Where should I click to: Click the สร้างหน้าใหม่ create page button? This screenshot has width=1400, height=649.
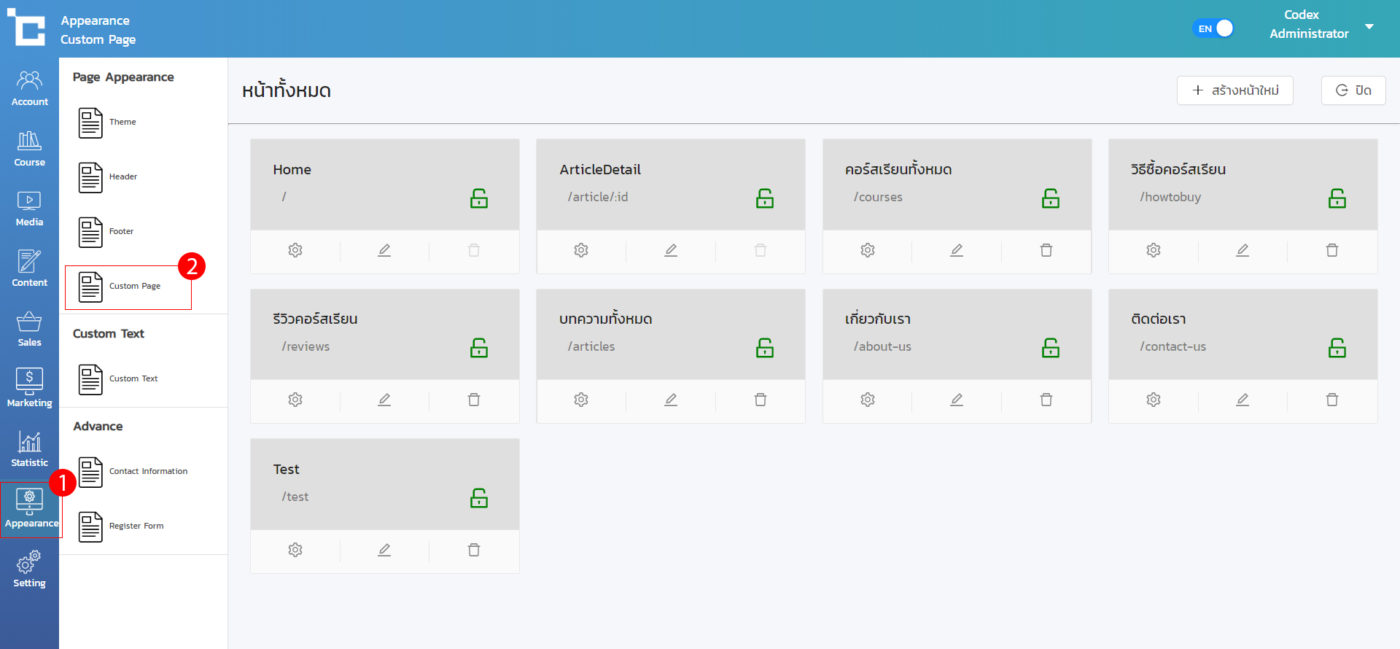[x=1235, y=90]
